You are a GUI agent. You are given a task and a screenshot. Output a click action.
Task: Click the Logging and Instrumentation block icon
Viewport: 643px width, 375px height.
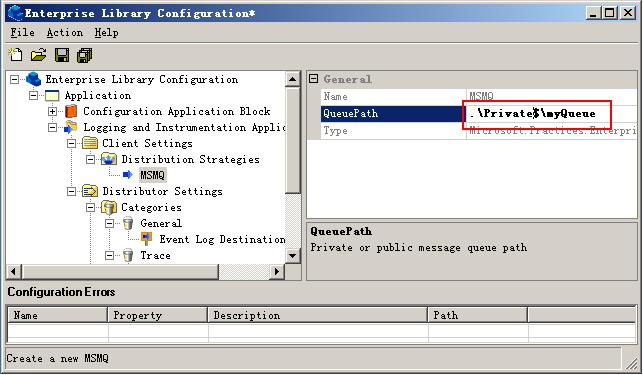pyautogui.click(x=71, y=127)
